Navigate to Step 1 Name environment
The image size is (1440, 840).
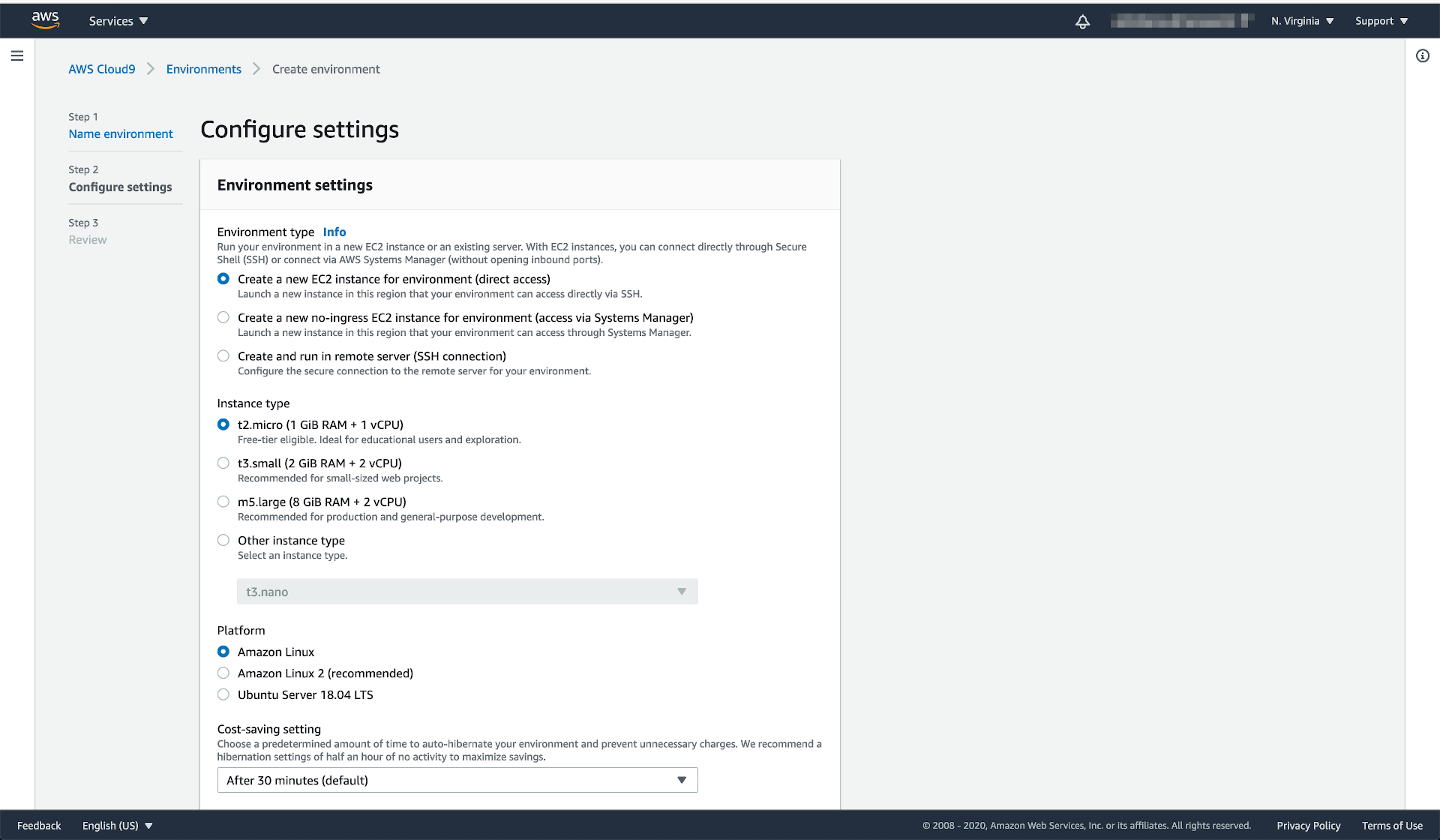(x=120, y=134)
